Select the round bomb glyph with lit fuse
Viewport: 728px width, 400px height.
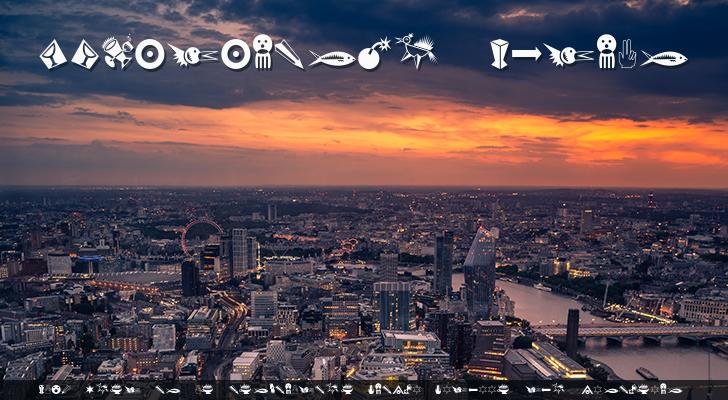pos(372,56)
